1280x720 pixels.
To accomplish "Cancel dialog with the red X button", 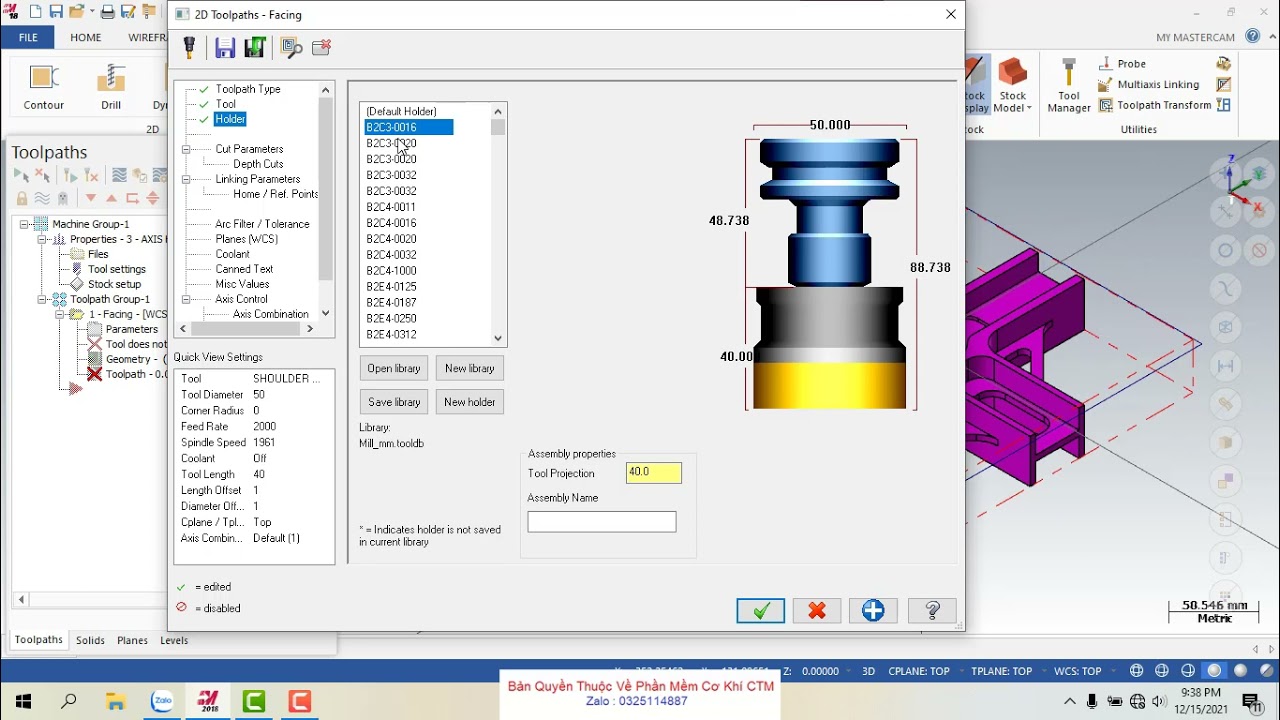I will [x=817, y=610].
